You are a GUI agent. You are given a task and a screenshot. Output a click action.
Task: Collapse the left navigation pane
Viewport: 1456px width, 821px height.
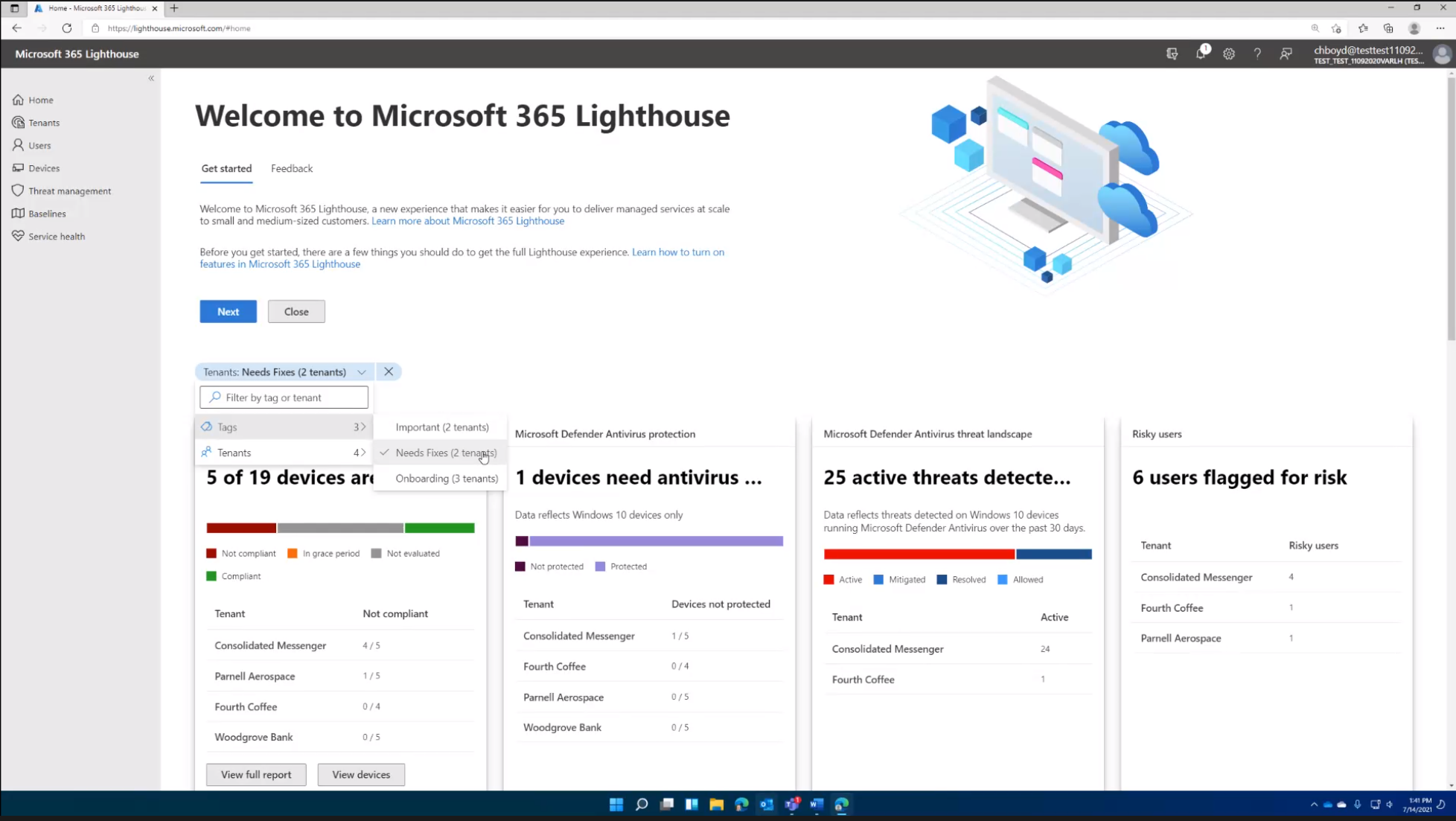[151, 78]
